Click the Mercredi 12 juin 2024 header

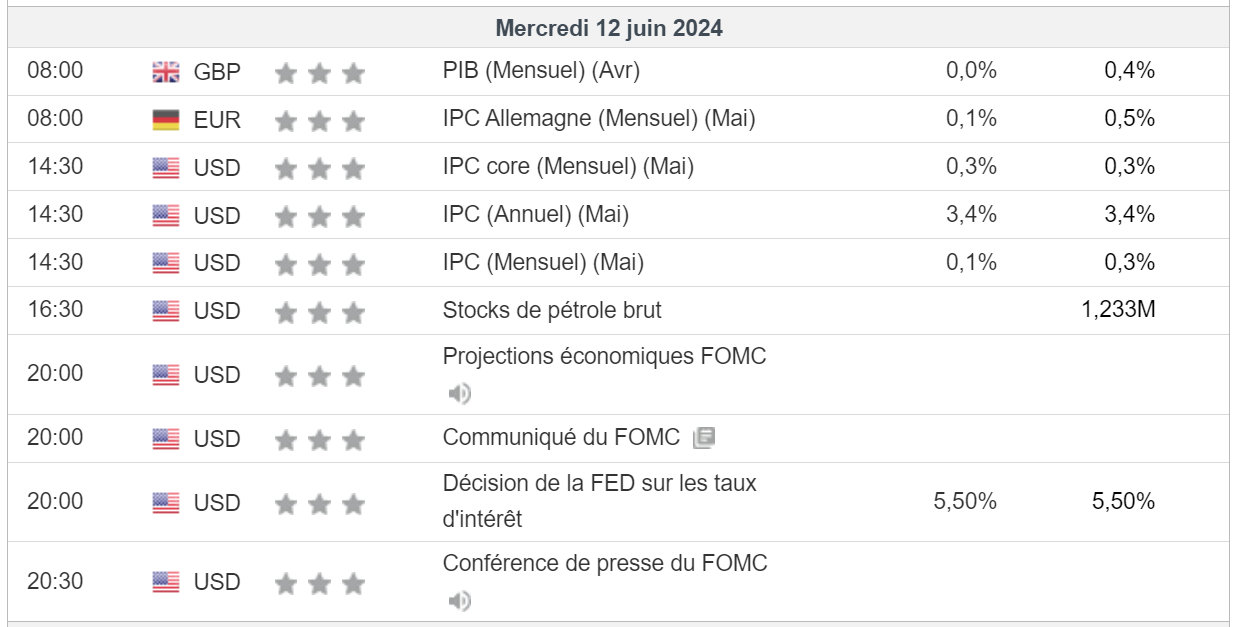[609, 29]
